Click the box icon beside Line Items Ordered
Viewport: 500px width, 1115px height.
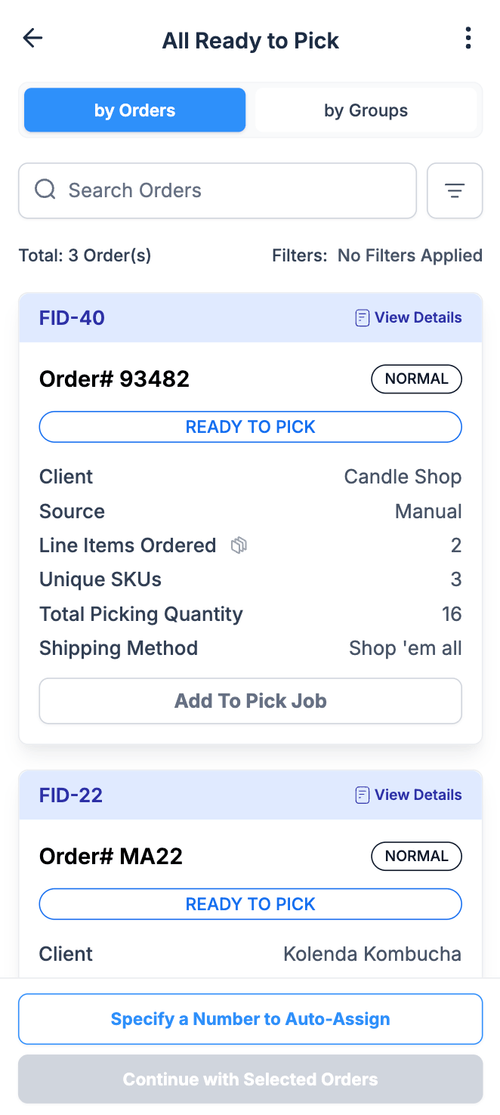(x=239, y=546)
